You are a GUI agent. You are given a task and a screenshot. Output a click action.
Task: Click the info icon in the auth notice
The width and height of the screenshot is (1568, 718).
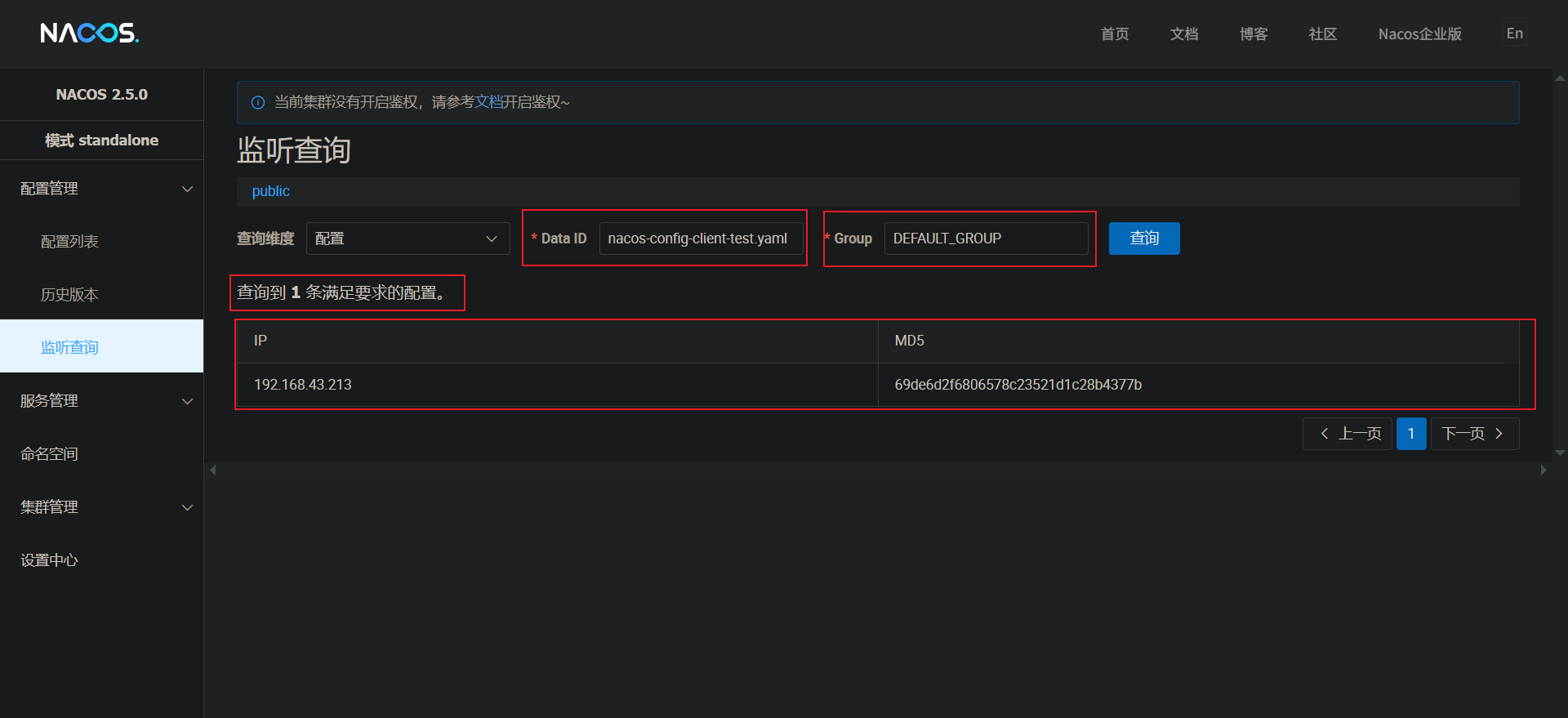[x=258, y=102]
